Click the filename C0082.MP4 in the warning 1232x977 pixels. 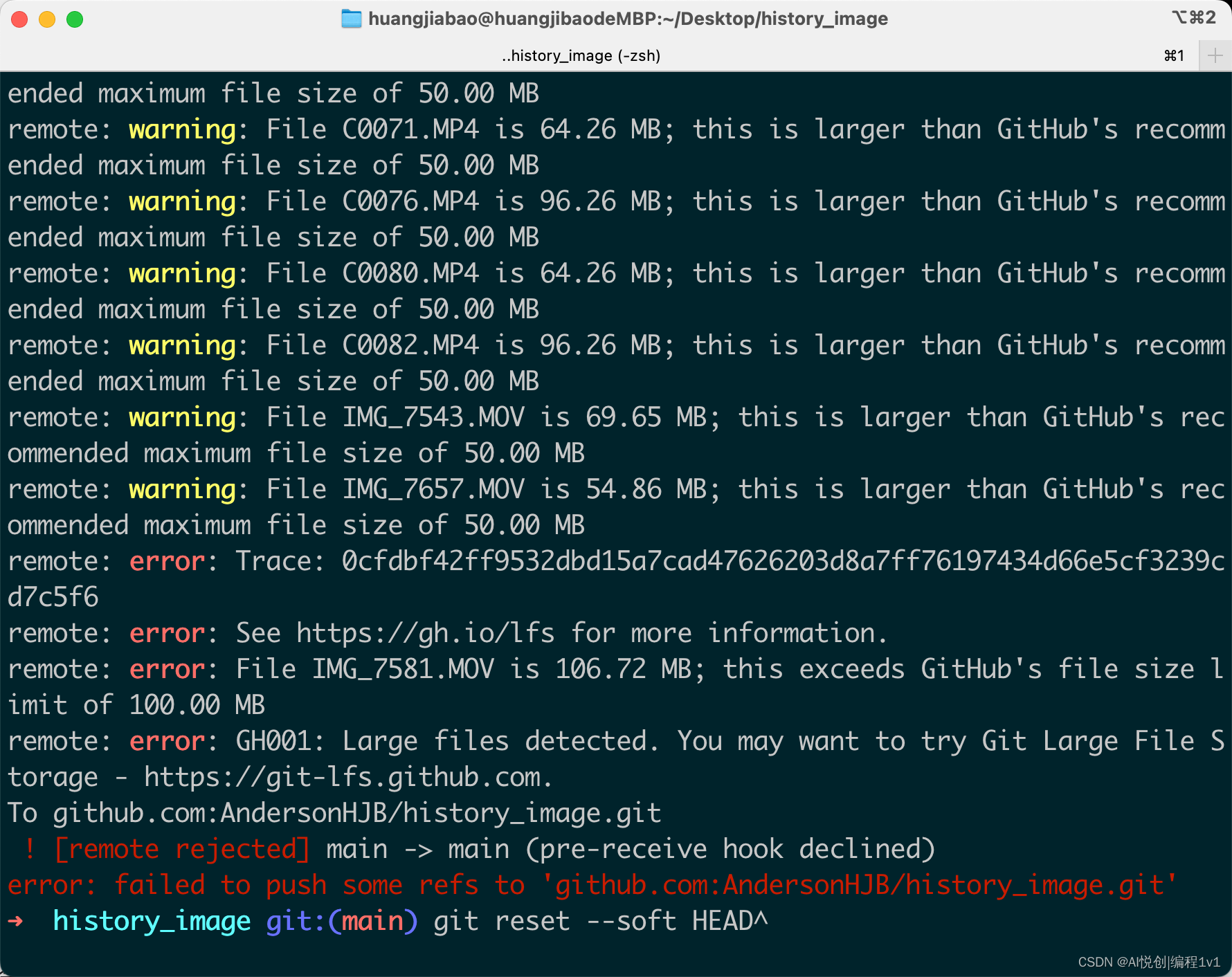(410, 345)
